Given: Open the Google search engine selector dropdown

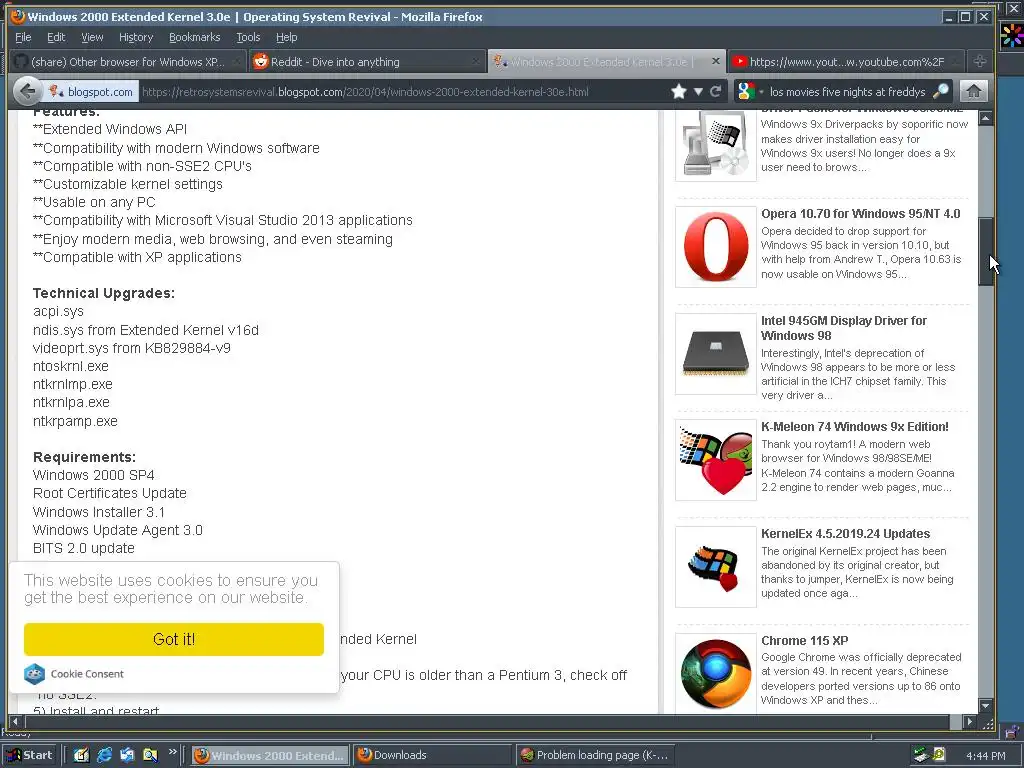Looking at the screenshot, I should [x=750, y=91].
